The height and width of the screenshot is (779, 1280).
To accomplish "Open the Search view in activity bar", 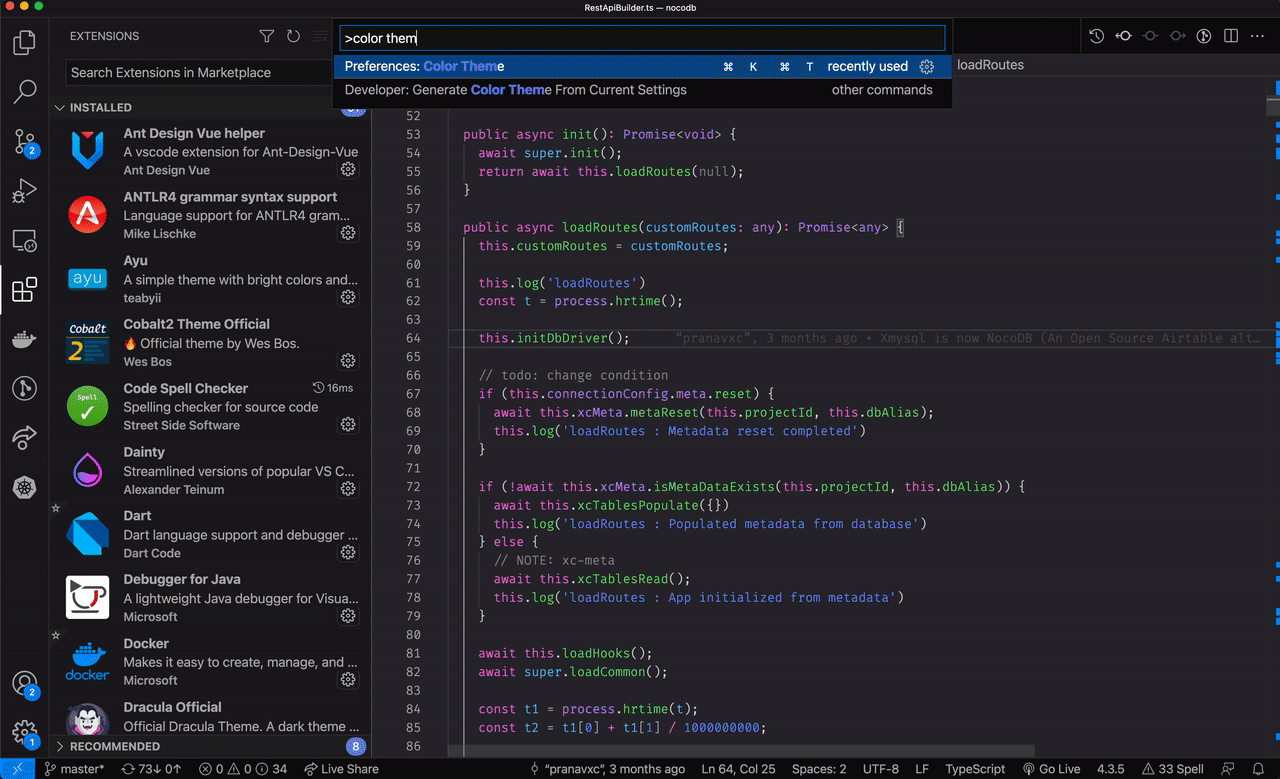I will (x=25, y=92).
